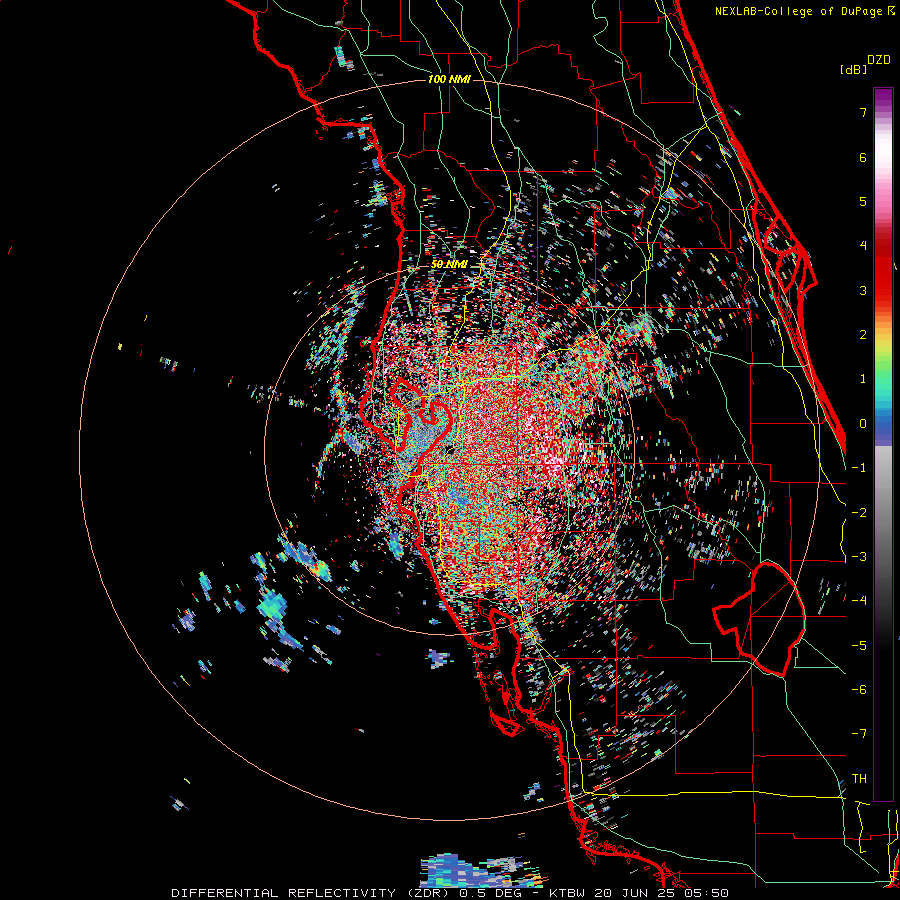Image resolution: width=900 pixels, height=900 pixels.
Task: Click the "4" value on the color scale
Action: 863,246
